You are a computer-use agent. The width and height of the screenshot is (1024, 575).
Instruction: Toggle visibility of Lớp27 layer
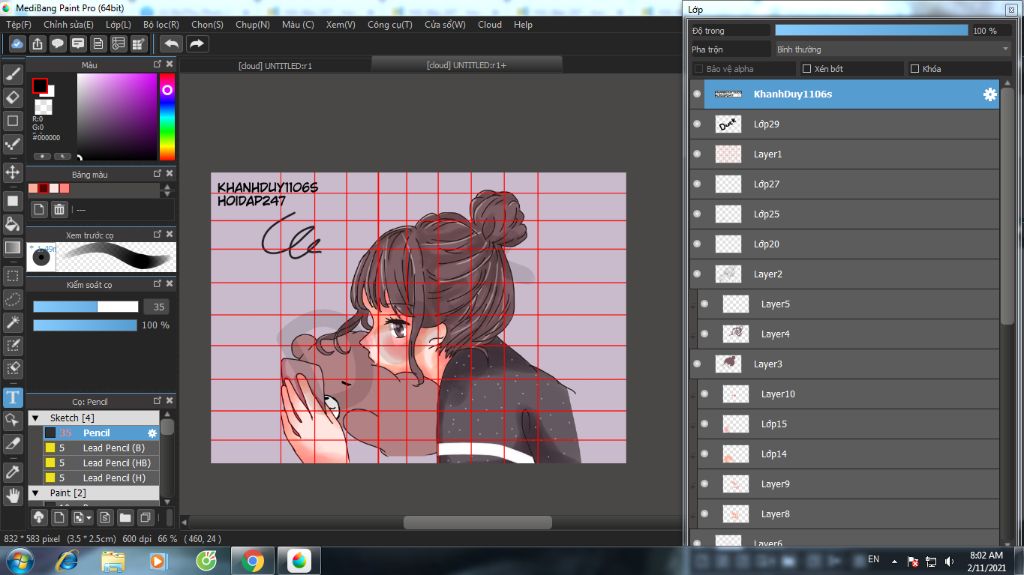pos(697,184)
